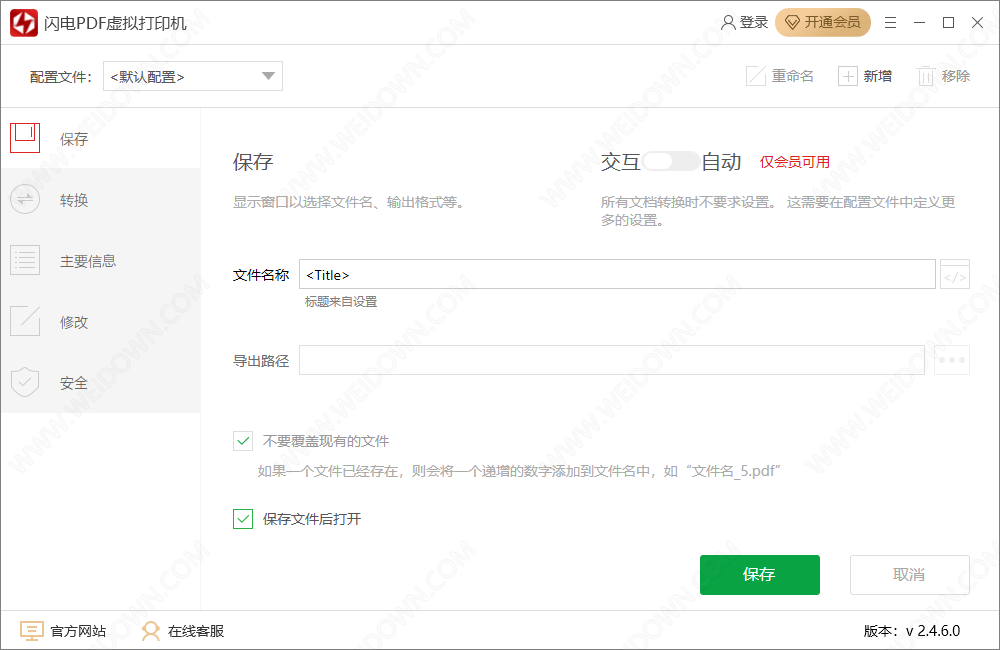Click the 取消 cancel button
The image size is (1000, 650).
point(909,575)
